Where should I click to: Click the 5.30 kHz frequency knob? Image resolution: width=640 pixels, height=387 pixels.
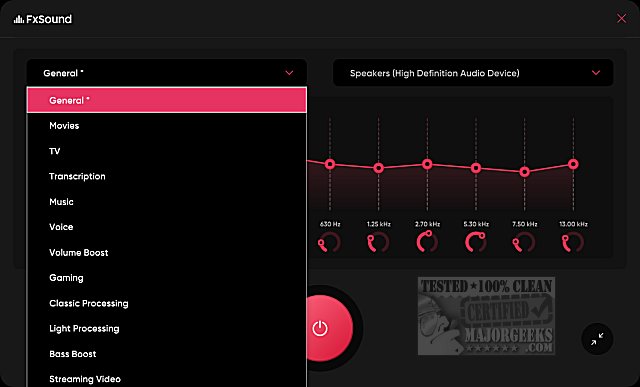tap(476, 242)
